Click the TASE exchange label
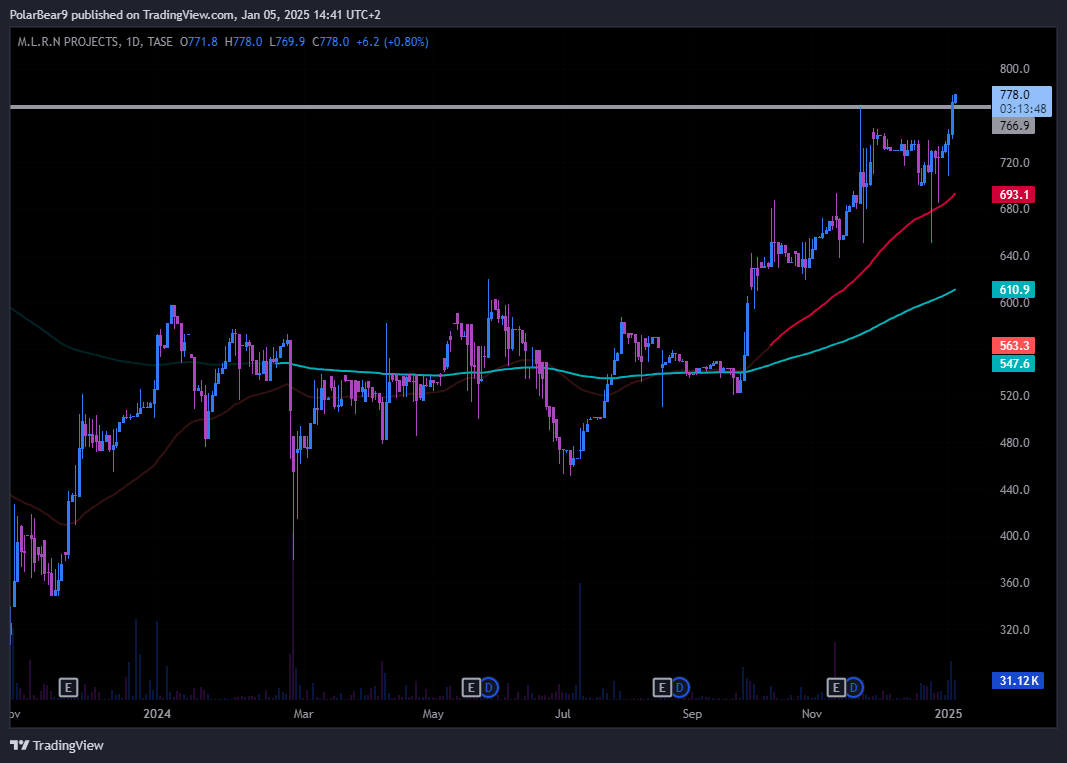This screenshot has height=763, width=1067. click(x=160, y=42)
